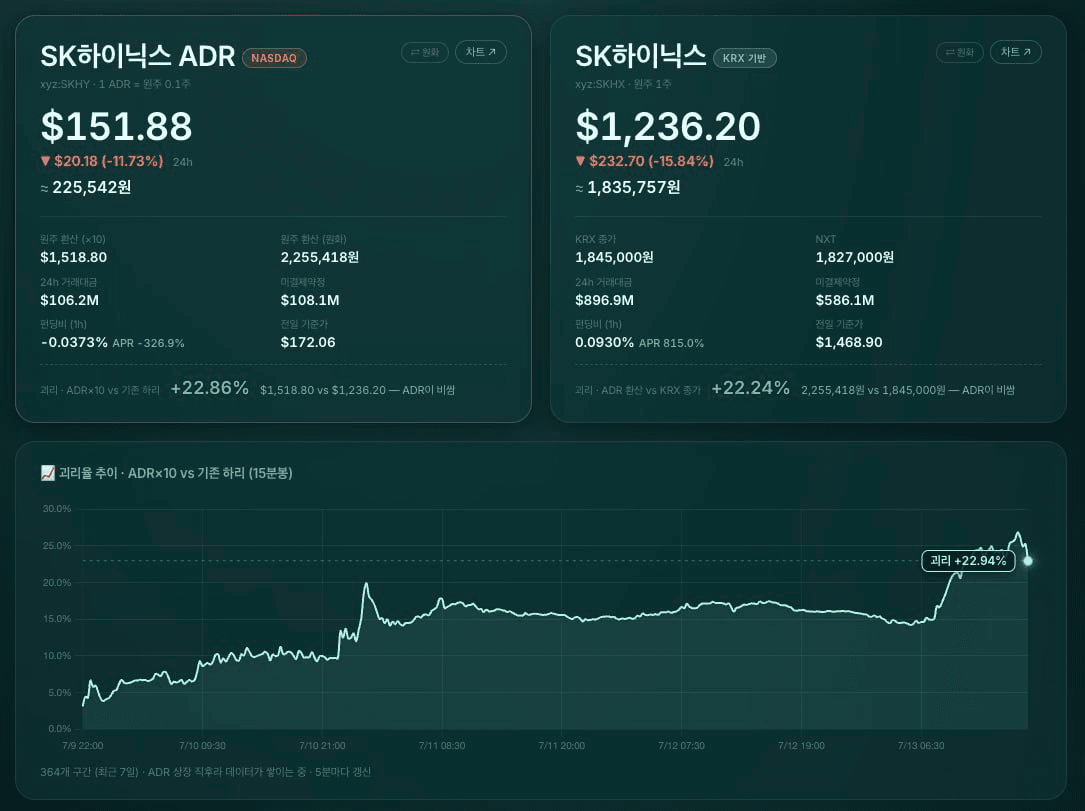Click the red down-triangle beside $20.18
1085x811 pixels.
[x=46, y=161]
